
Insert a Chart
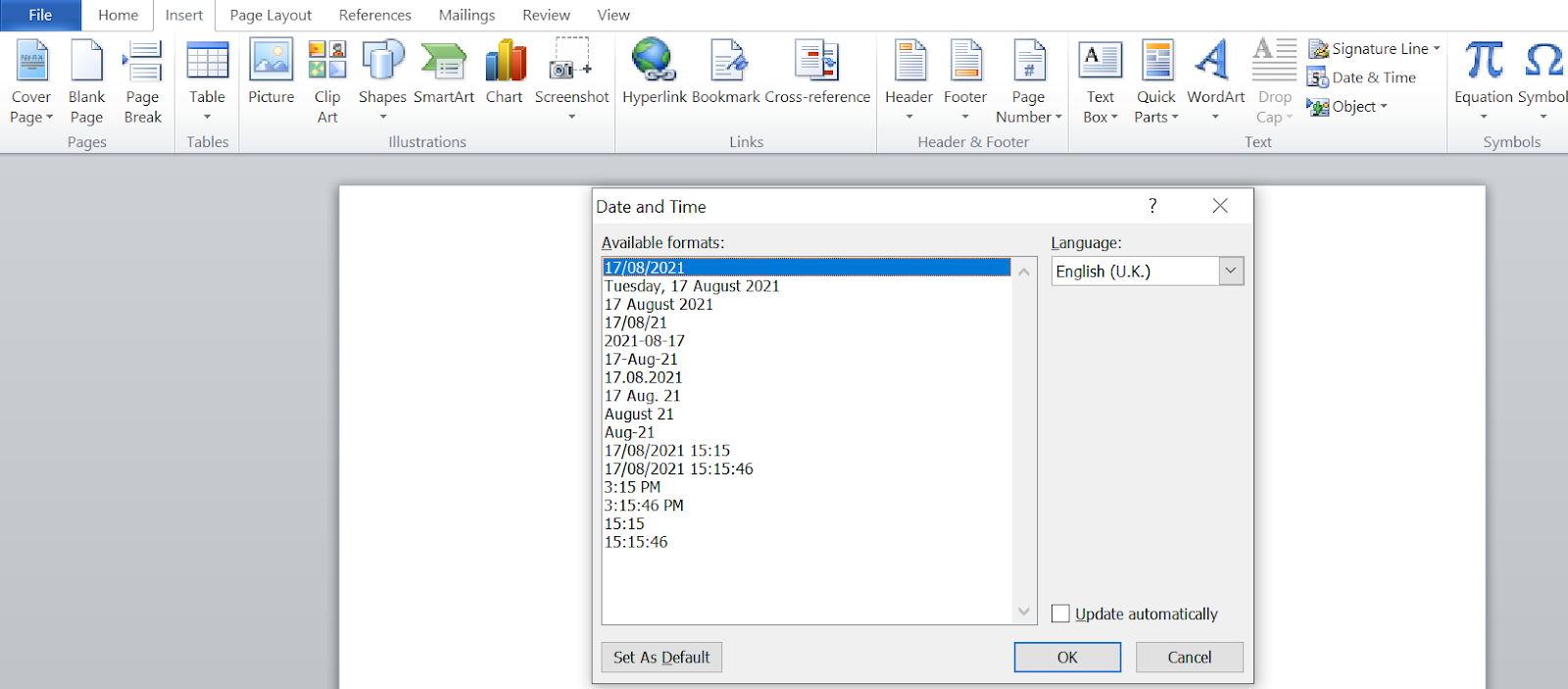tap(505, 73)
